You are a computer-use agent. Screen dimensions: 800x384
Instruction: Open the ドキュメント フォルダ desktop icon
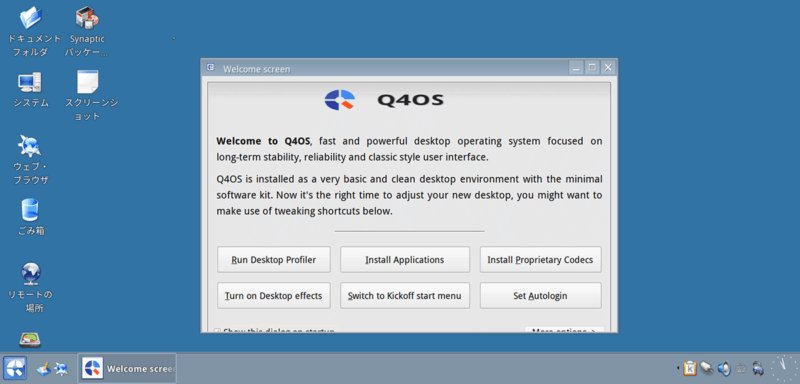(x=31, y=32)
